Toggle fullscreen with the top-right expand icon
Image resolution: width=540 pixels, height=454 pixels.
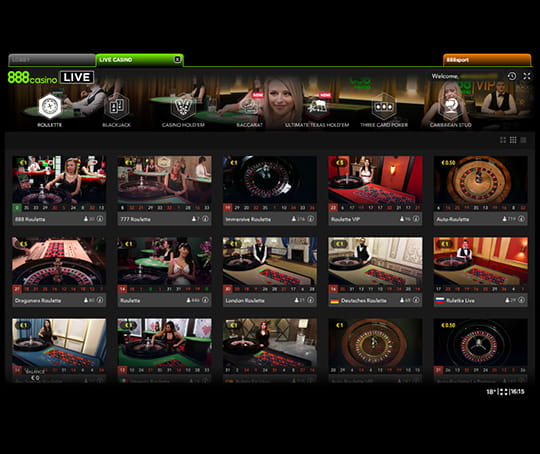527,76
